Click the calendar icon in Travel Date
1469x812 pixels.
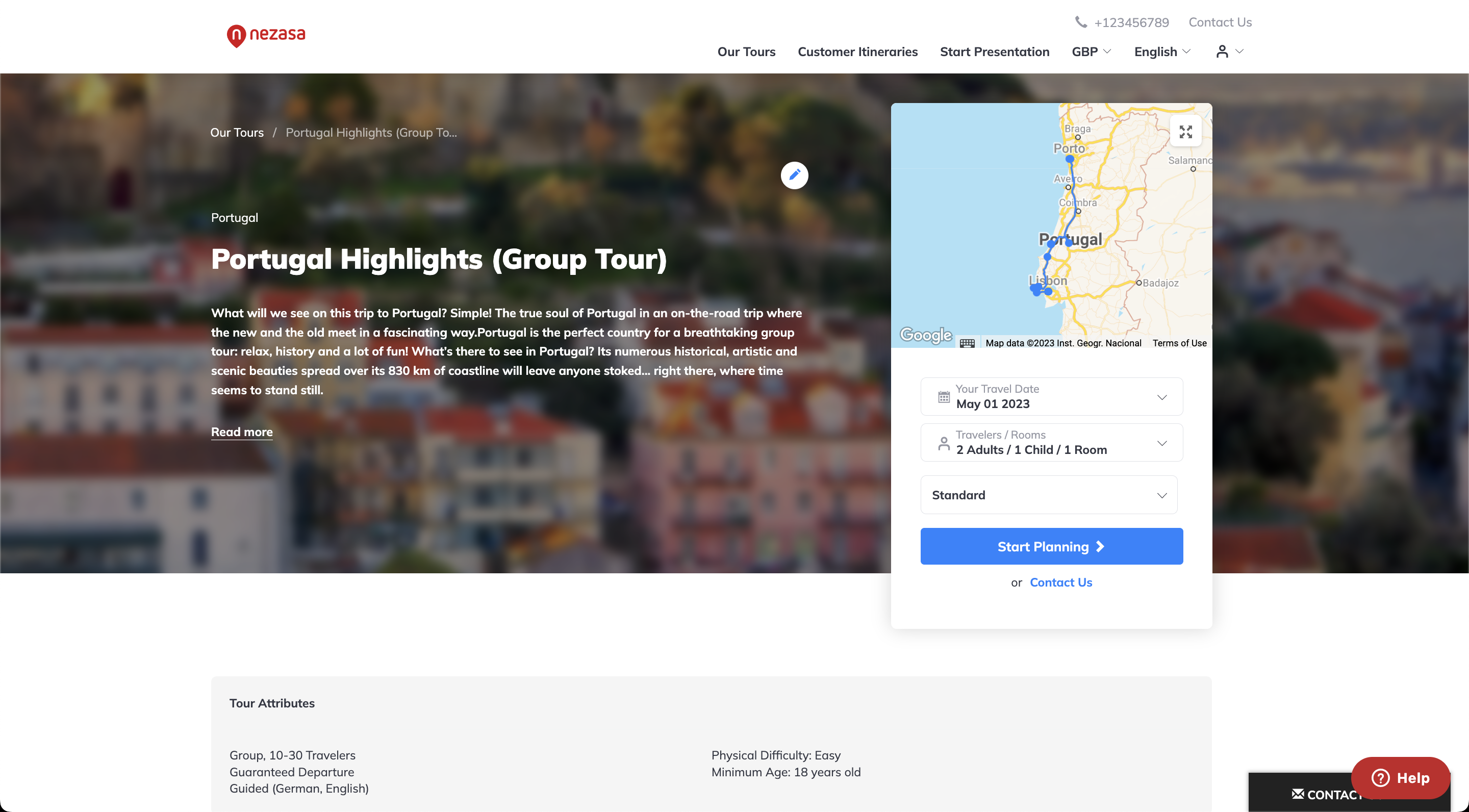pos(944,397)
